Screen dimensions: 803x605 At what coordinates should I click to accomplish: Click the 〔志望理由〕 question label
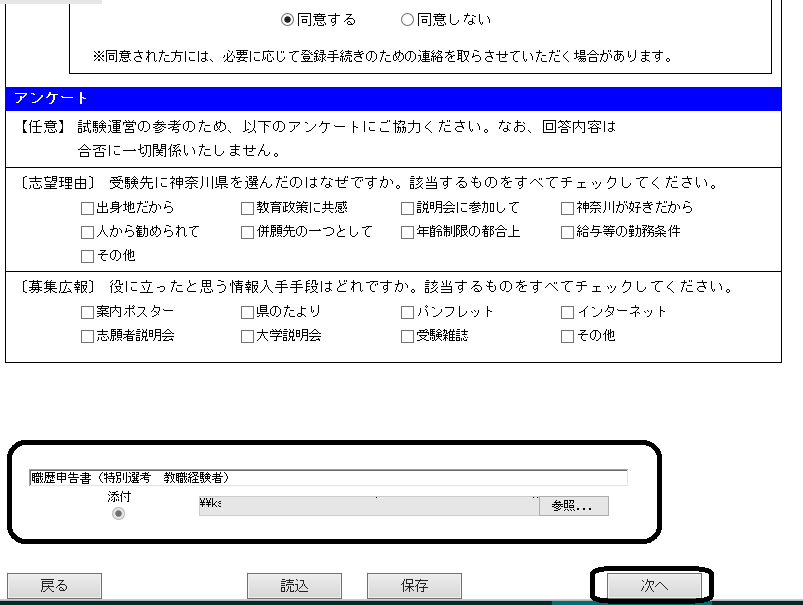click(x=57, y=183)
